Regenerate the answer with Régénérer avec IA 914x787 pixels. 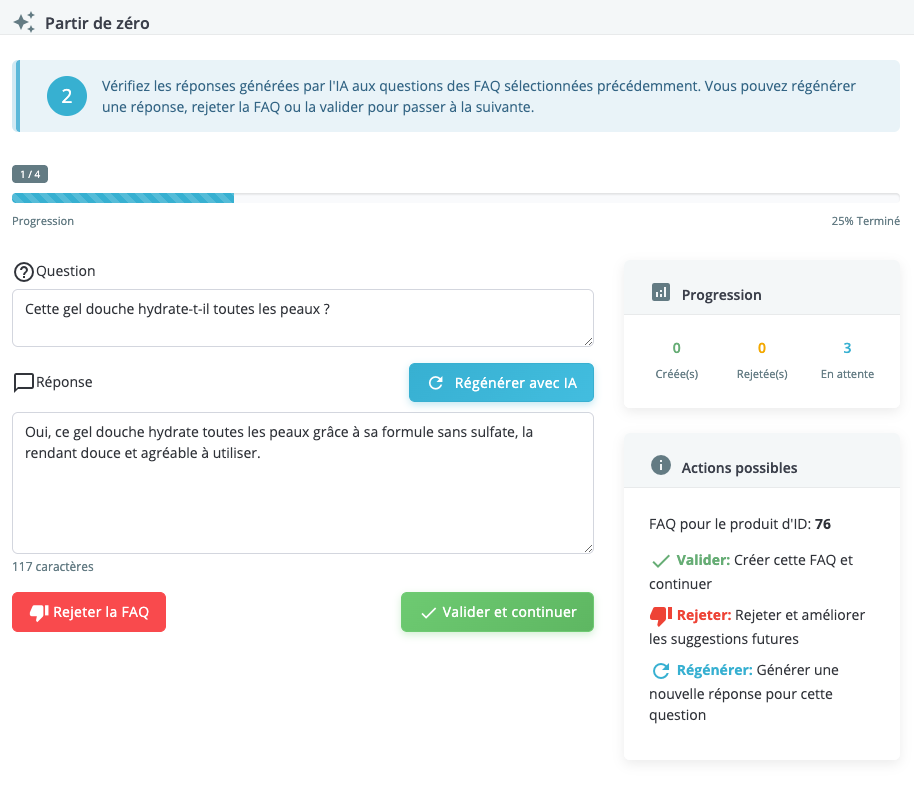tap(501, 382)
